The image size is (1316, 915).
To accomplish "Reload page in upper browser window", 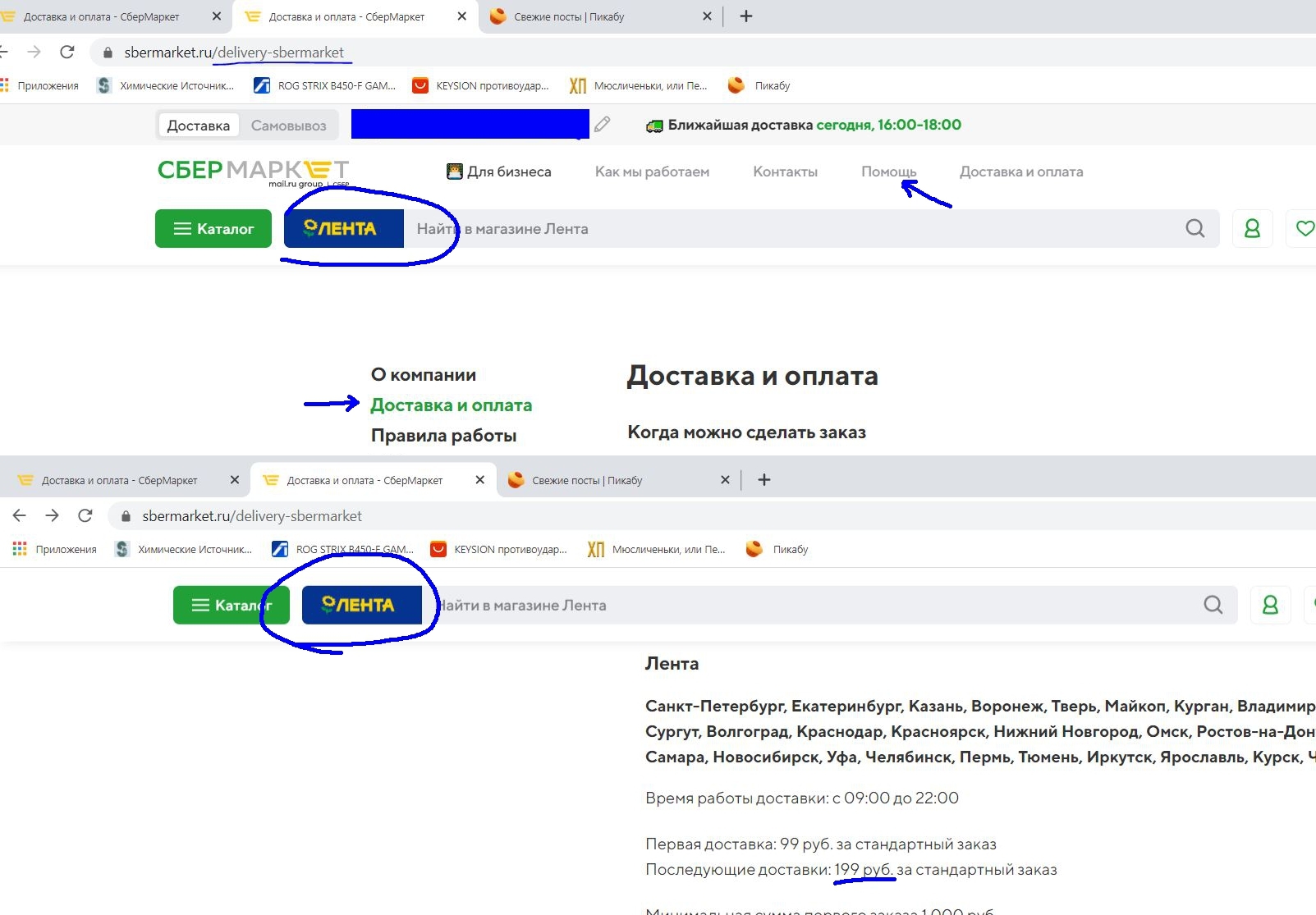I will pos(67,53).
